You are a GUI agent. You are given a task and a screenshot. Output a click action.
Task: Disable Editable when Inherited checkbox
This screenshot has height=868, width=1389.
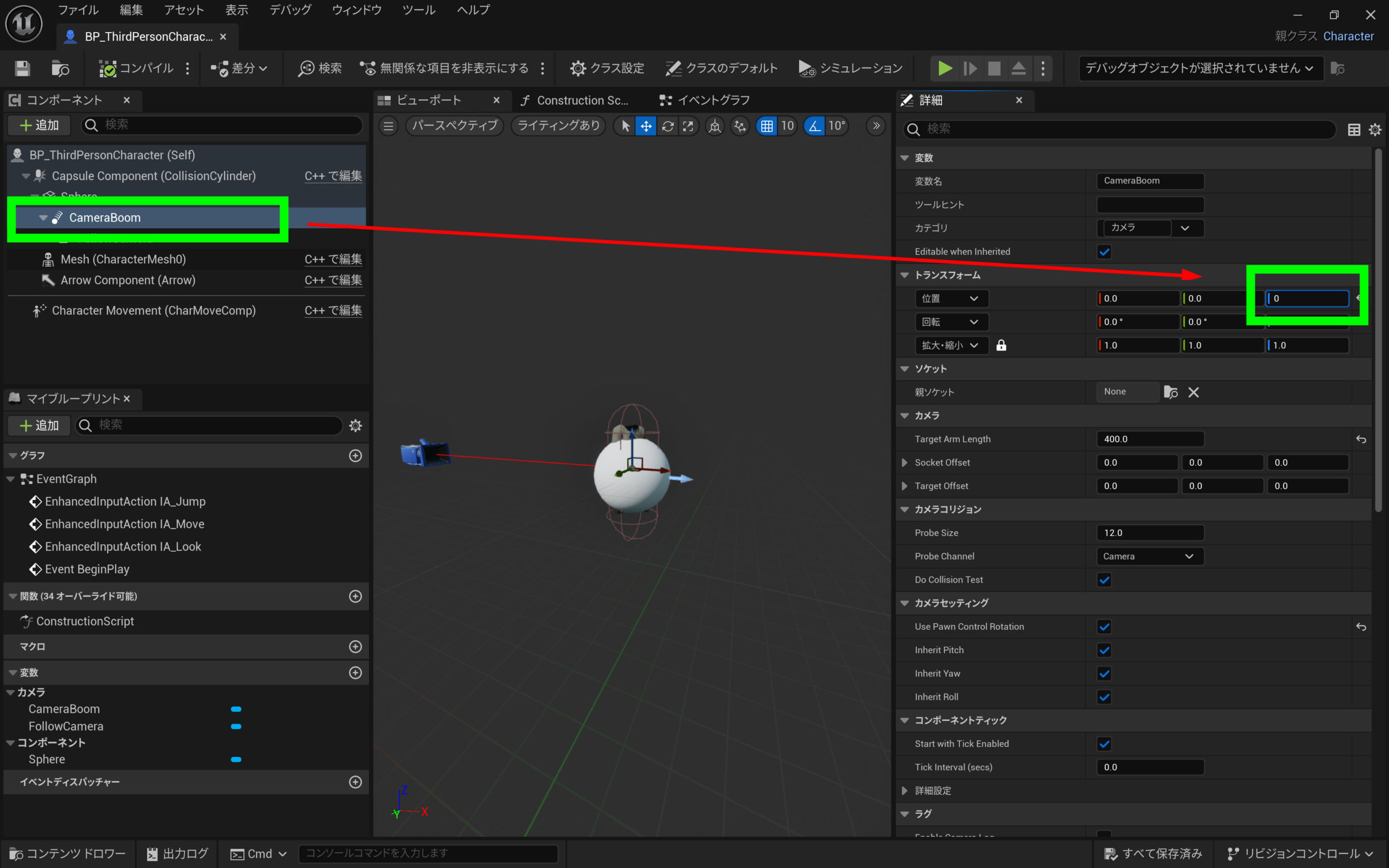click(1104, 251)
